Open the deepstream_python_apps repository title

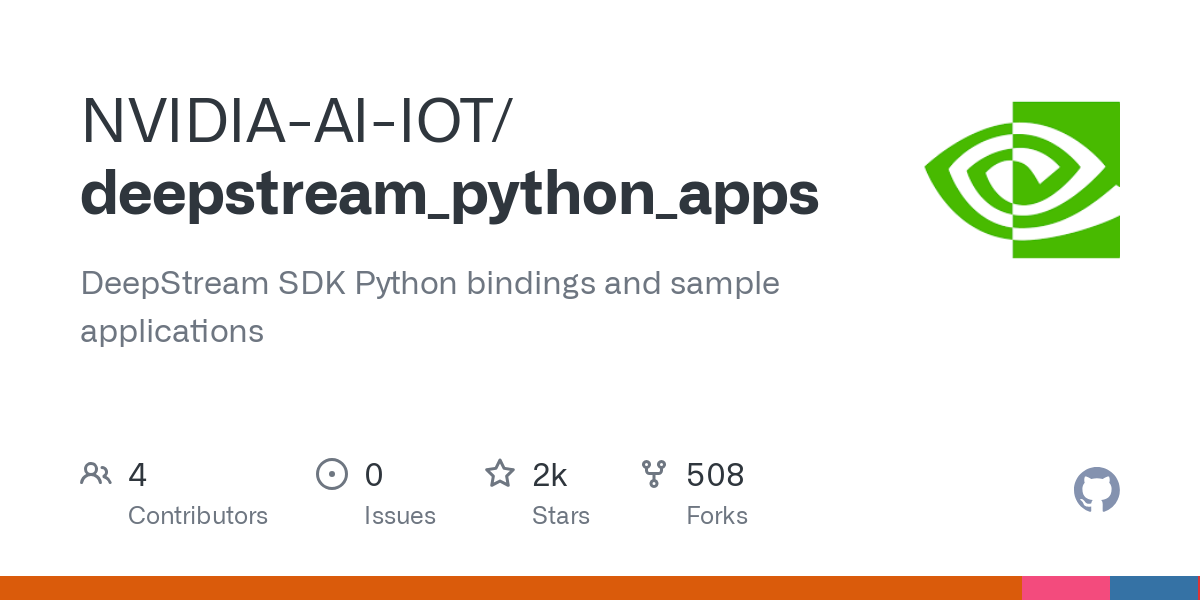(450, 193)
